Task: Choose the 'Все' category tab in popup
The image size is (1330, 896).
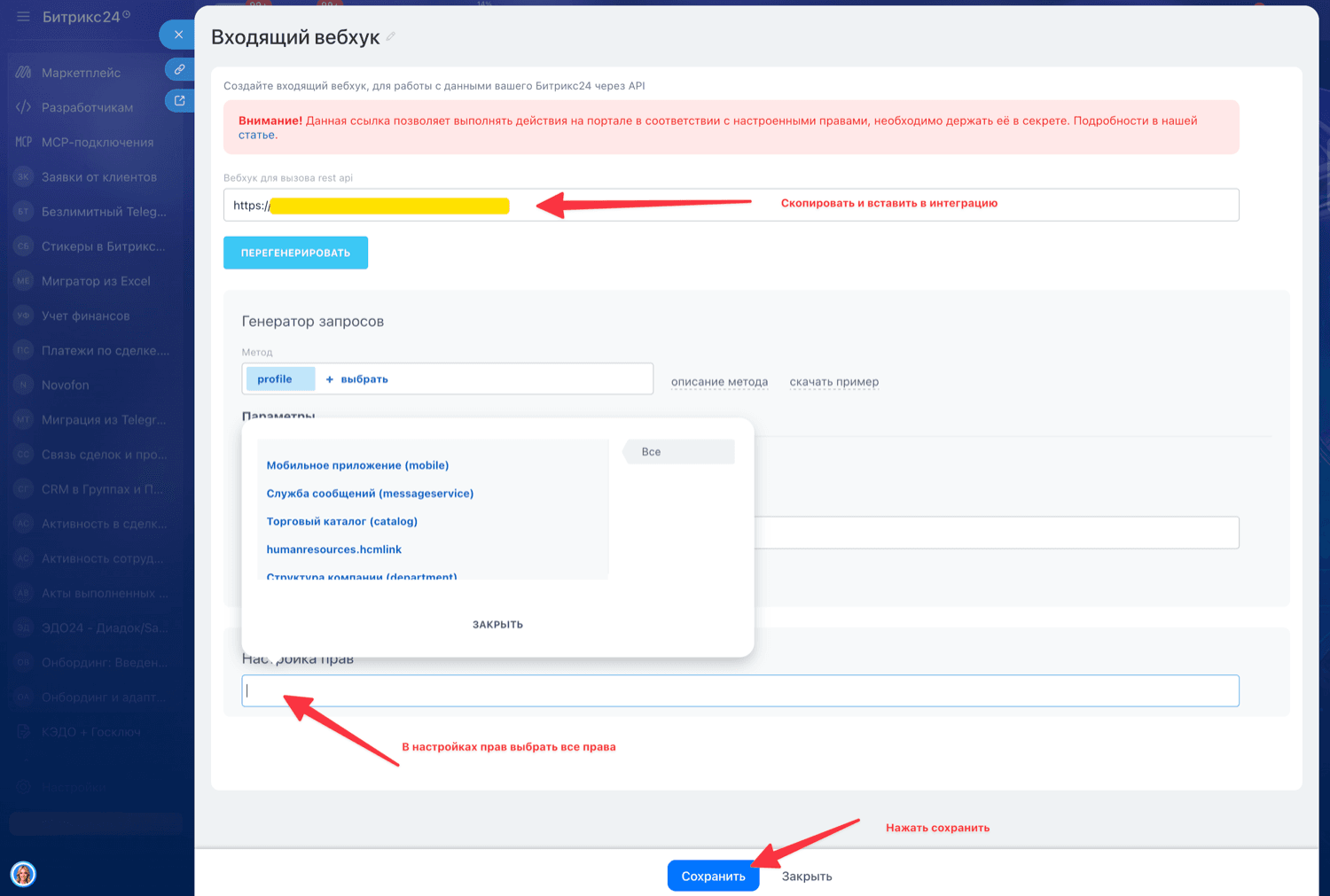Action: 678,452
